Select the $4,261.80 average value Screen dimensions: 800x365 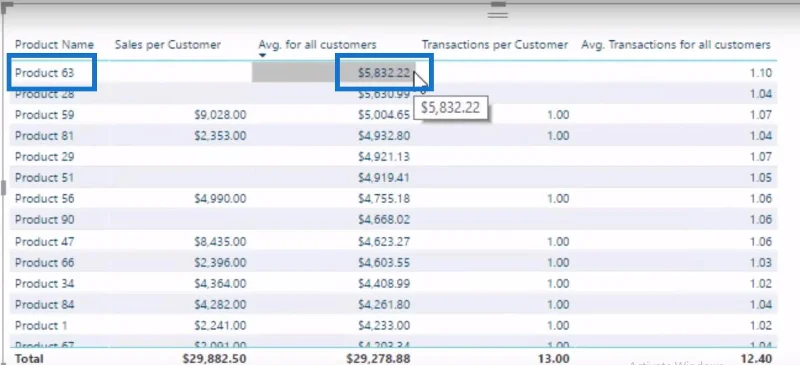(384, 305)
